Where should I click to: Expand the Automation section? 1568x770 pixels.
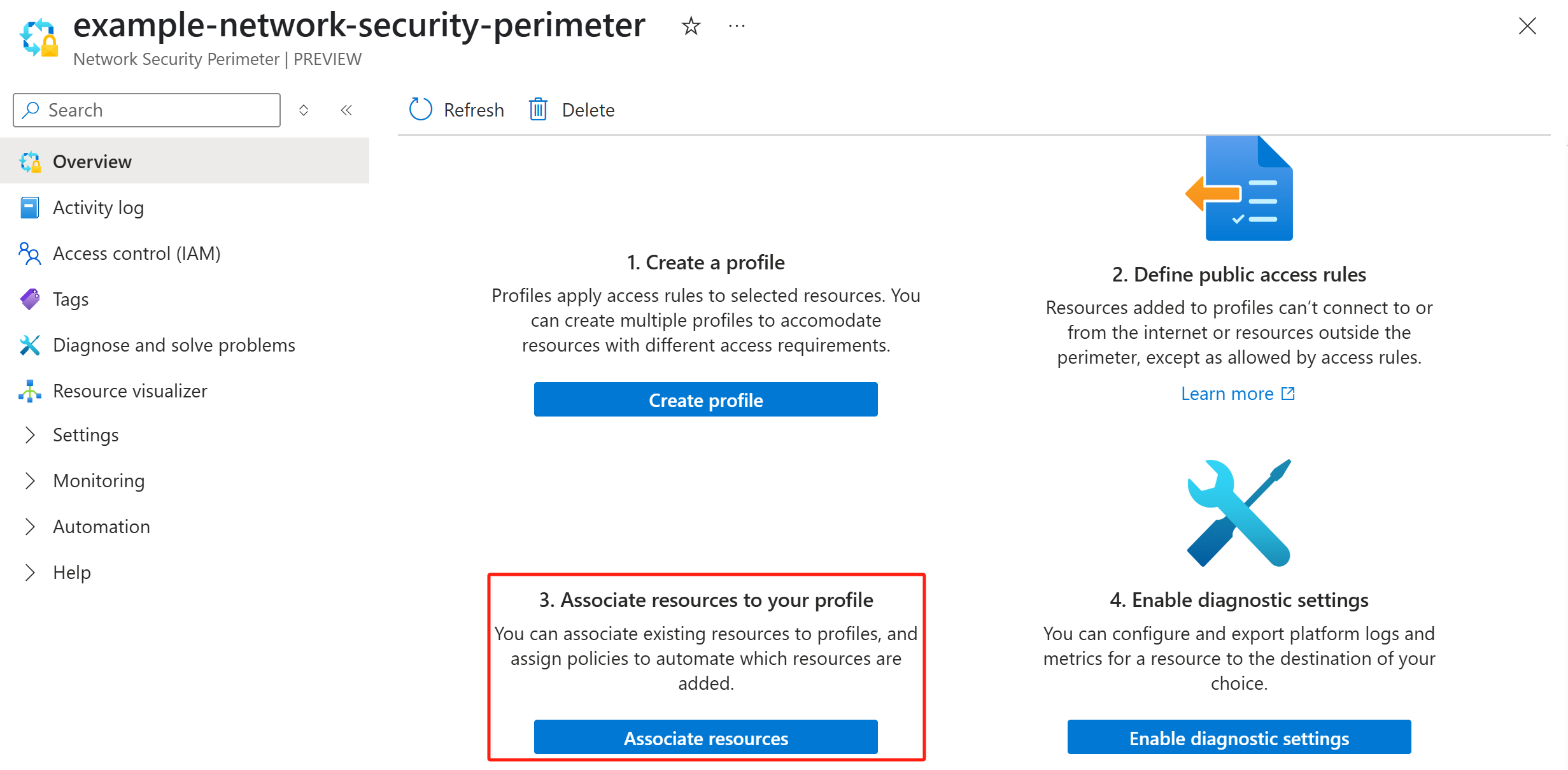tap(185, 527)
